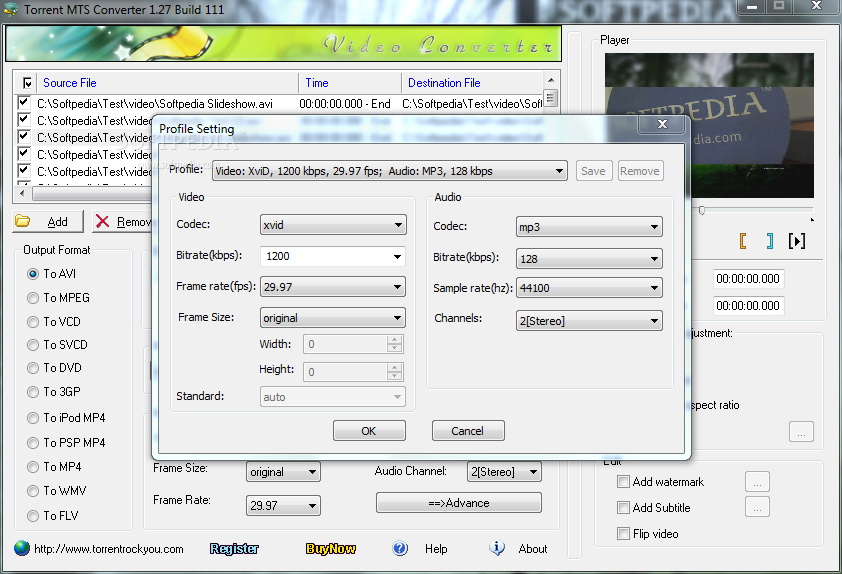Uncheck the Softpedia Slideshow.avi row checkbox

point(23,102)
